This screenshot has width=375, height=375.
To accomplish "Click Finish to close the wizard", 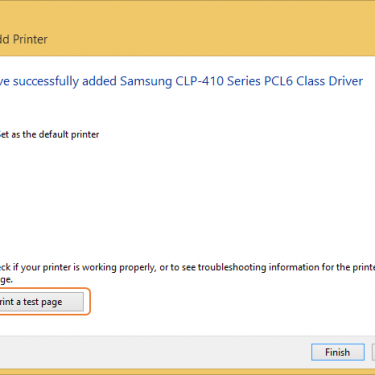I will (338, 352).
